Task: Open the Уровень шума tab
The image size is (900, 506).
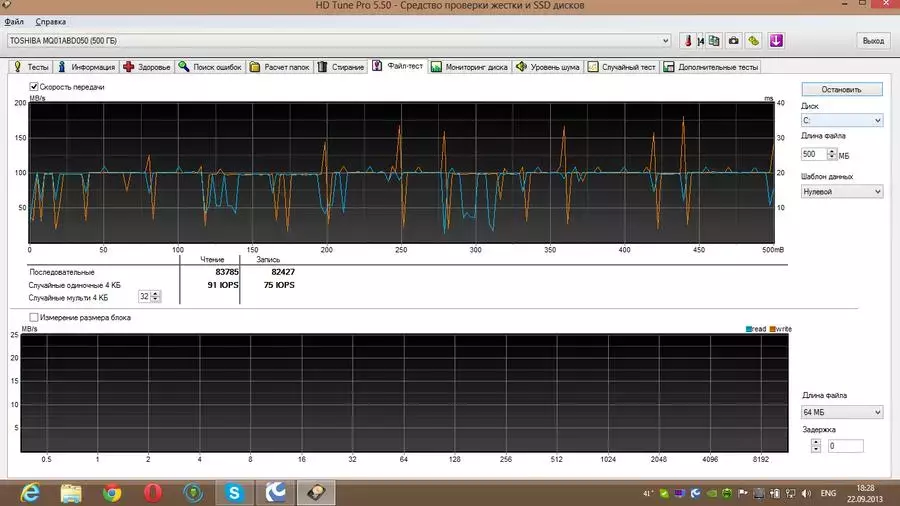Action: (x=548, y=67)
